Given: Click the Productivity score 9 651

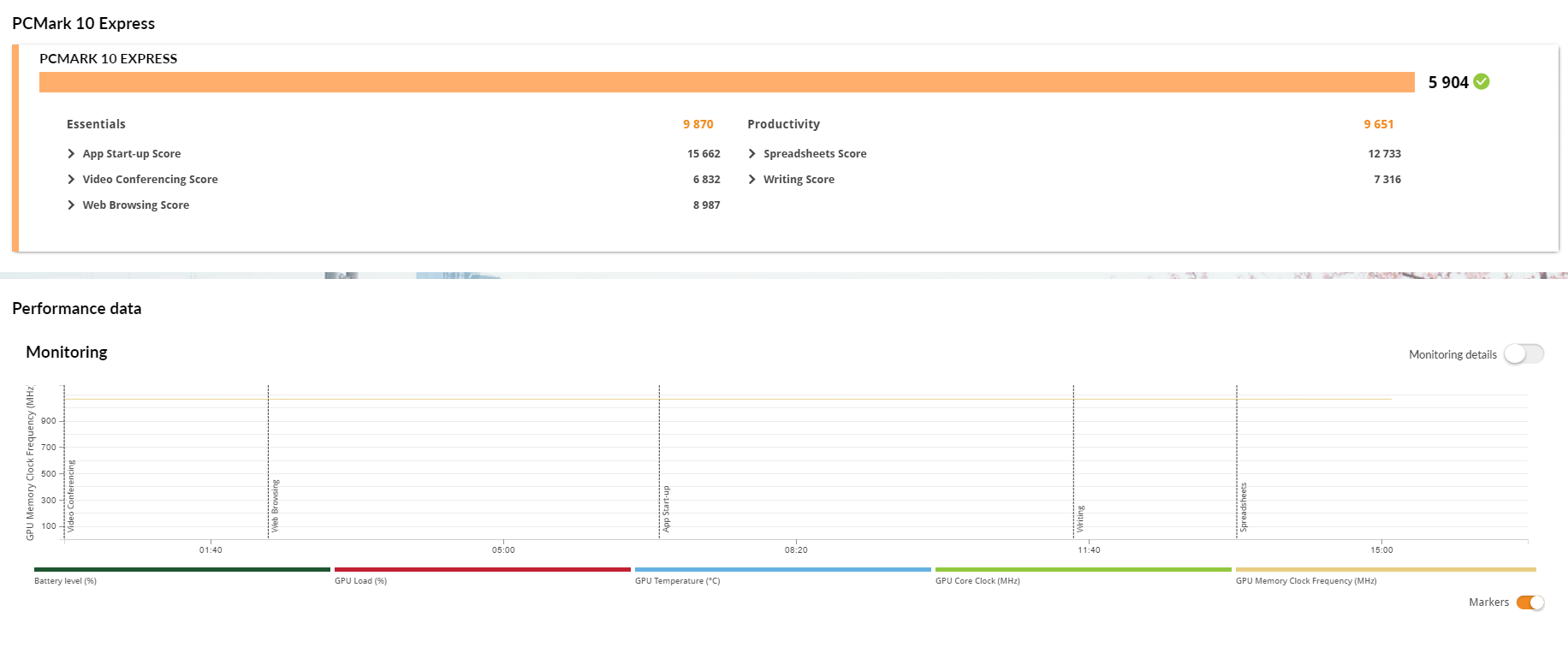Looking at the screenshot, I should click(x=1379, y=125).
